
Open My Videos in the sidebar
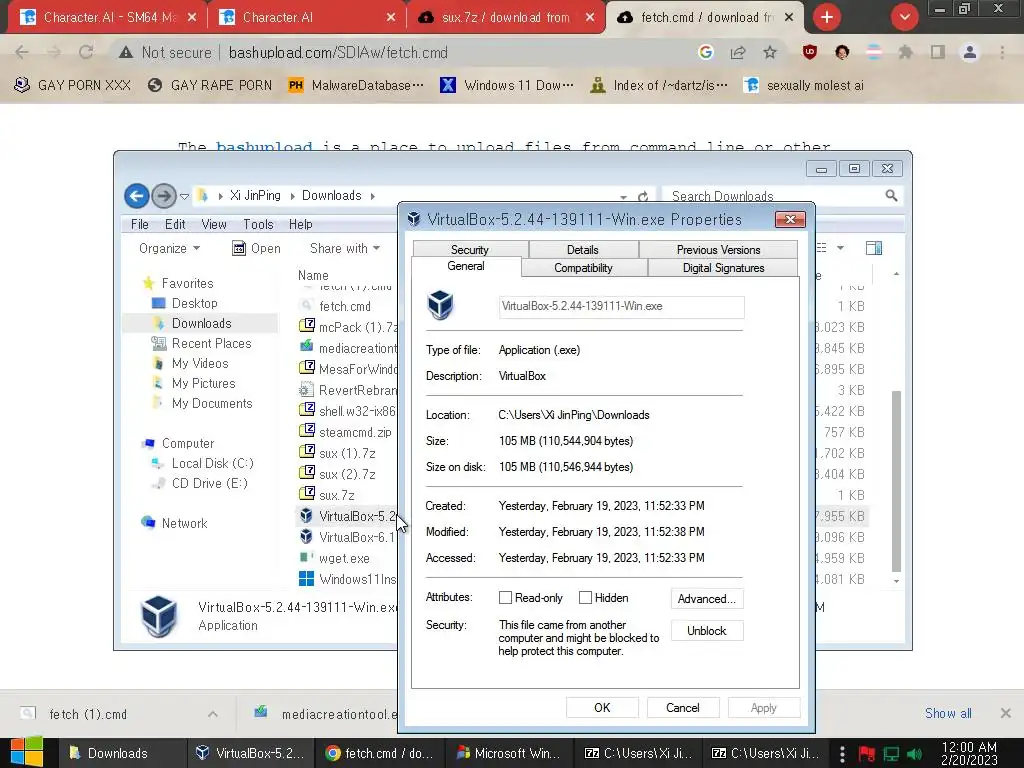200,363
